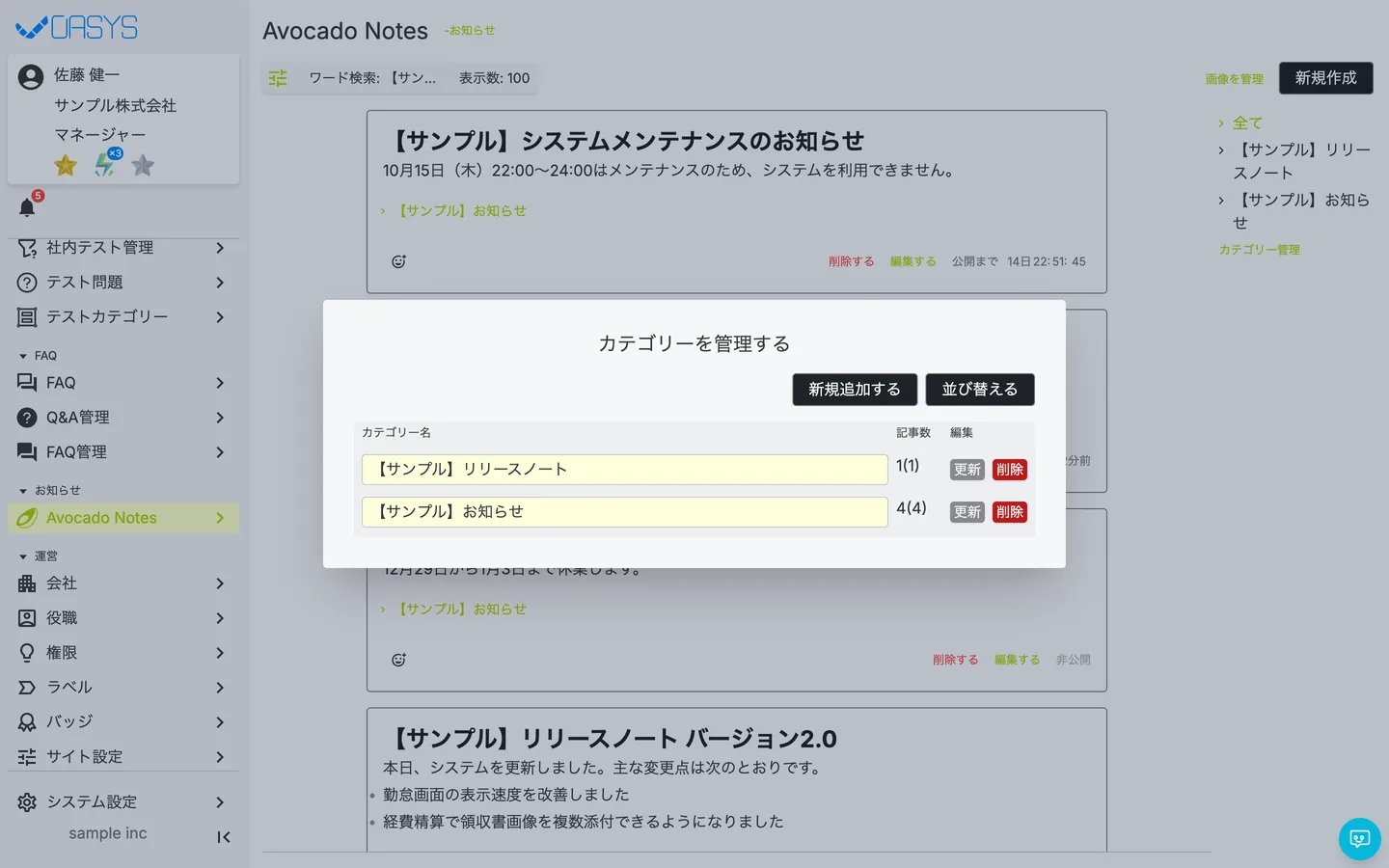The height and width of the screenshot is (868, 1389).
Task: Delete the リリースノート category
Action: coord(1010,470)
